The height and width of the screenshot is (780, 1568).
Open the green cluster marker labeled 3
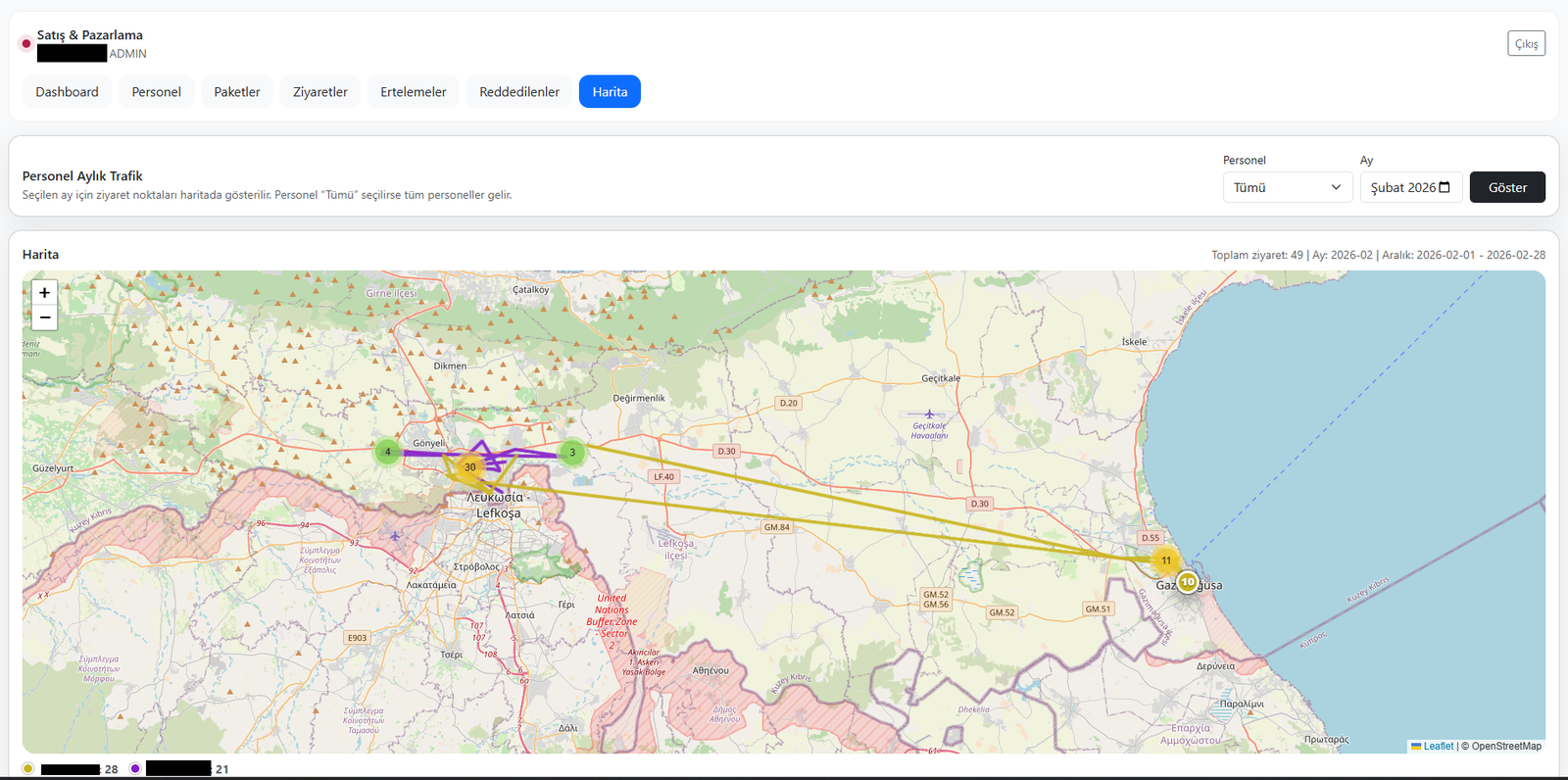[572, 453]
